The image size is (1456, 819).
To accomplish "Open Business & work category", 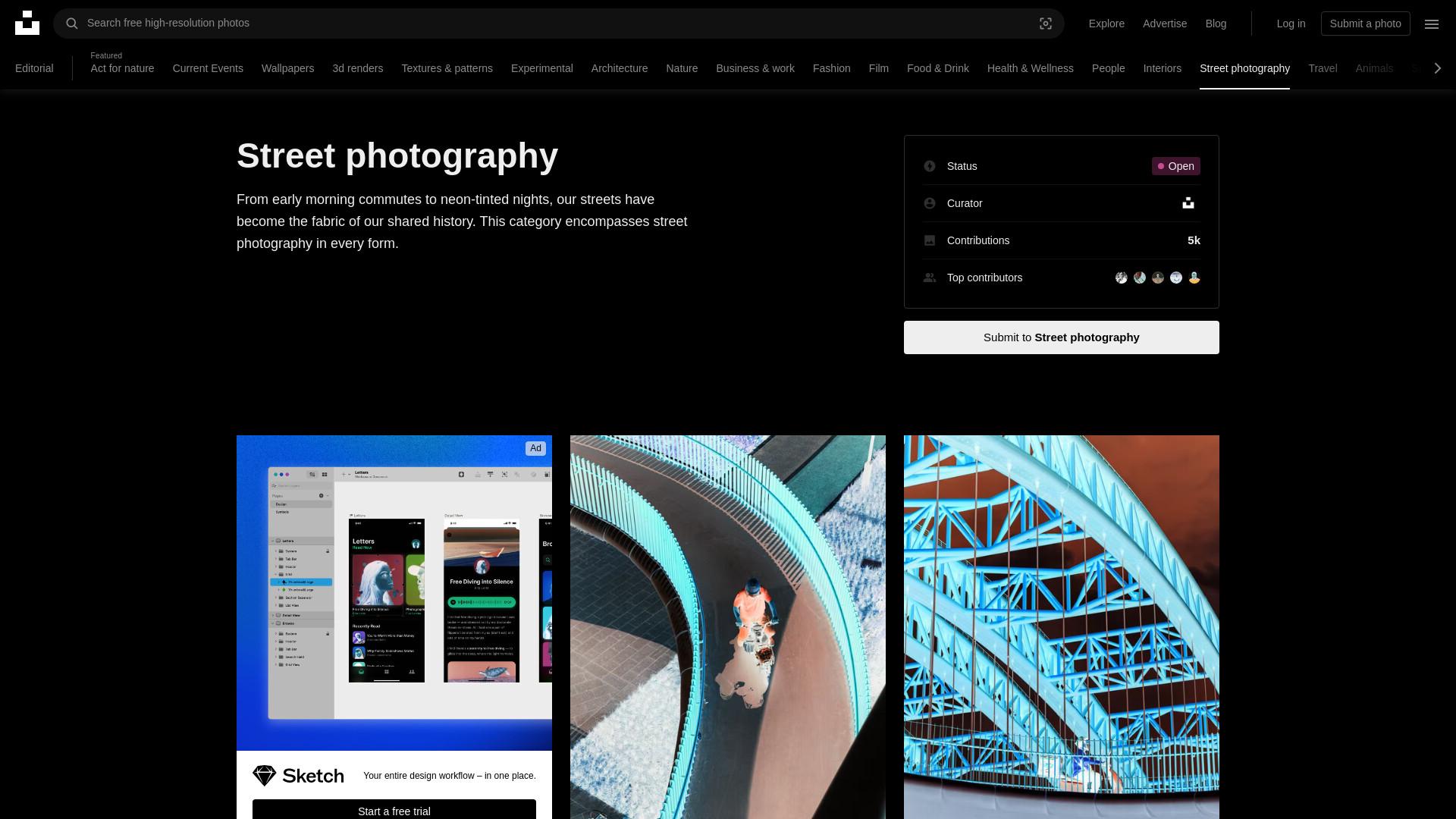I will (x=755, y=68).
